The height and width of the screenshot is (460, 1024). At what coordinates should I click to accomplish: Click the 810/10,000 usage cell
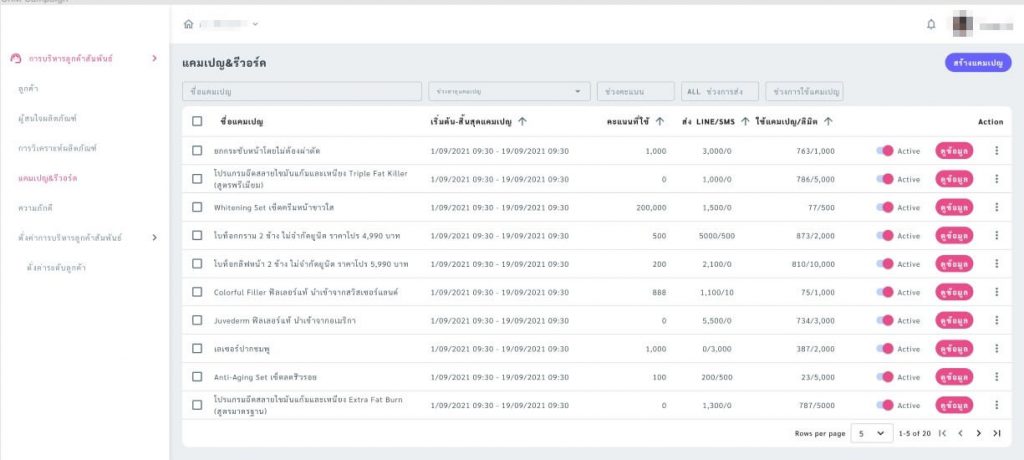812,264
